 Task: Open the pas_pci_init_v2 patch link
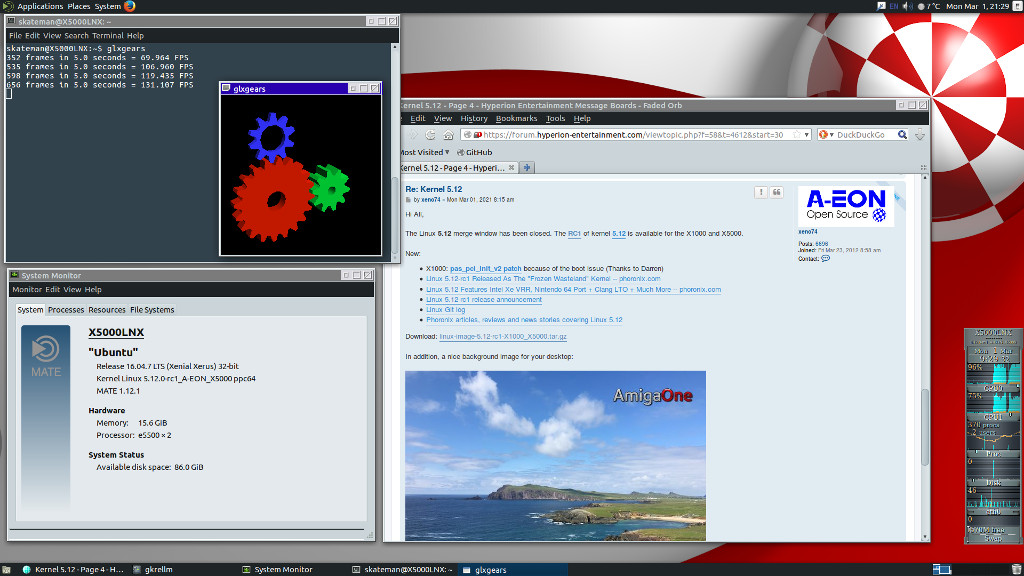pos(485,268)
